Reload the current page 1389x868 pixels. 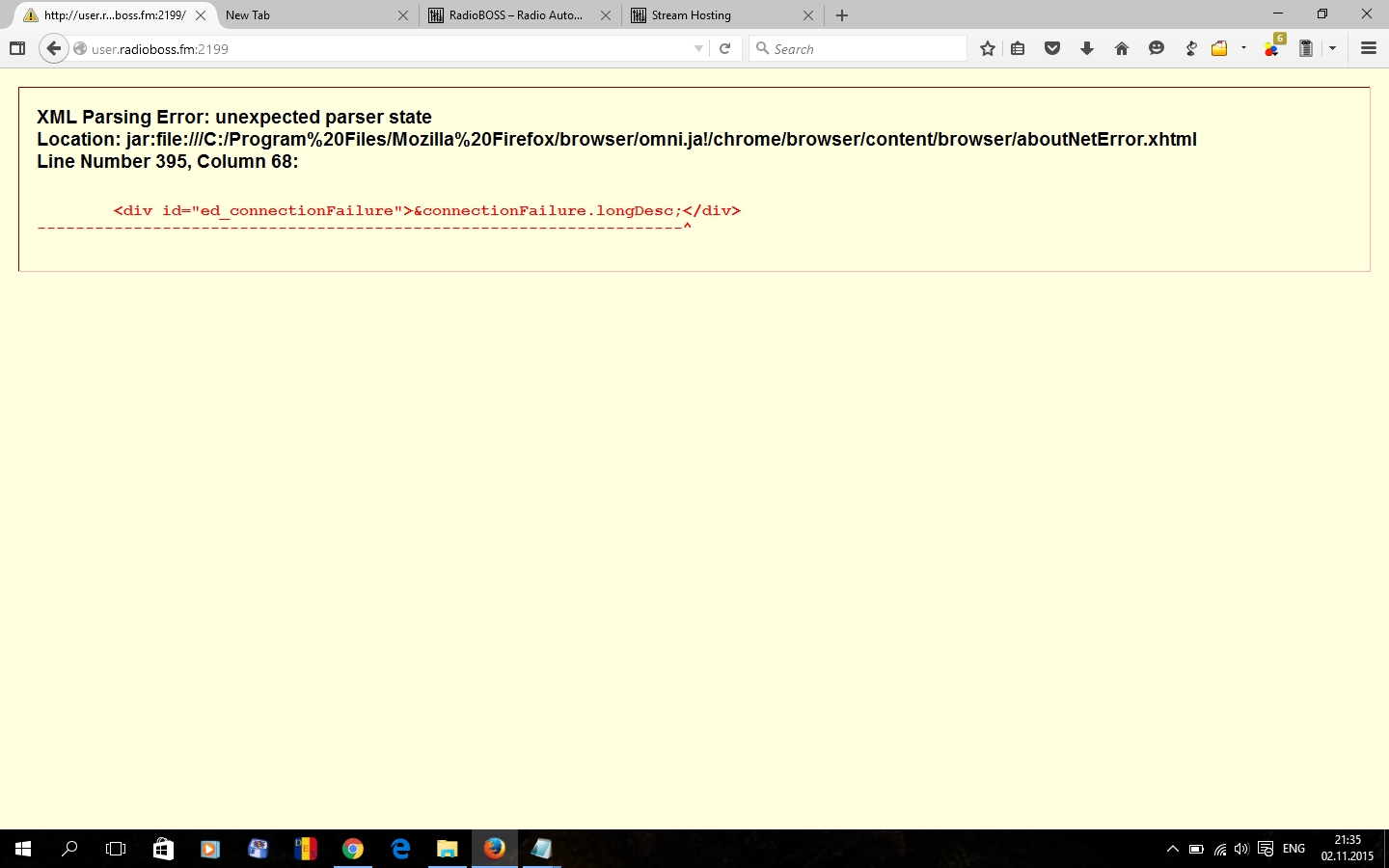tap(725, 49)
